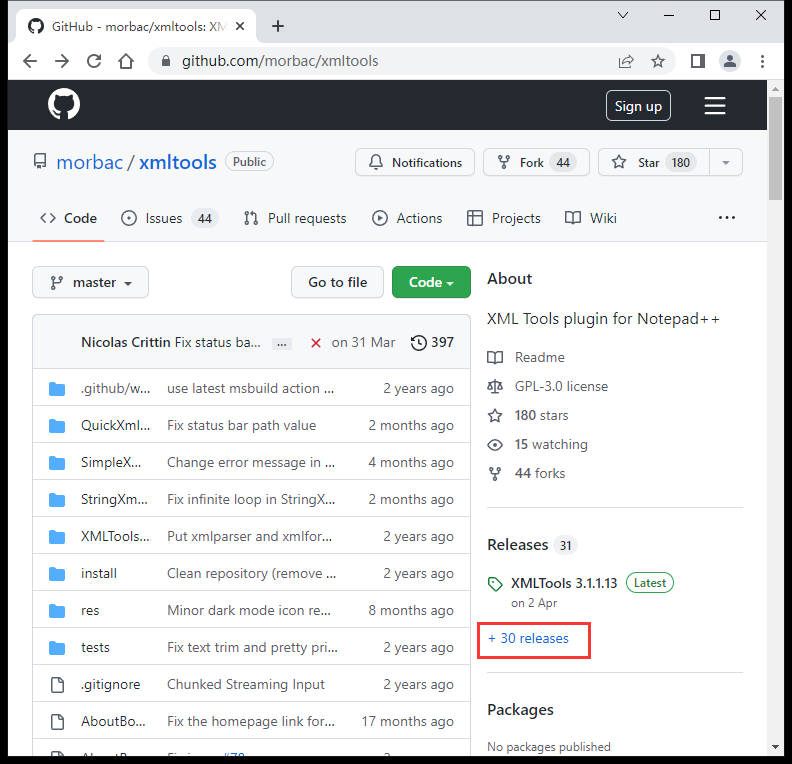
Task: Open the Releases heading link
Action: tap(517, 545)
